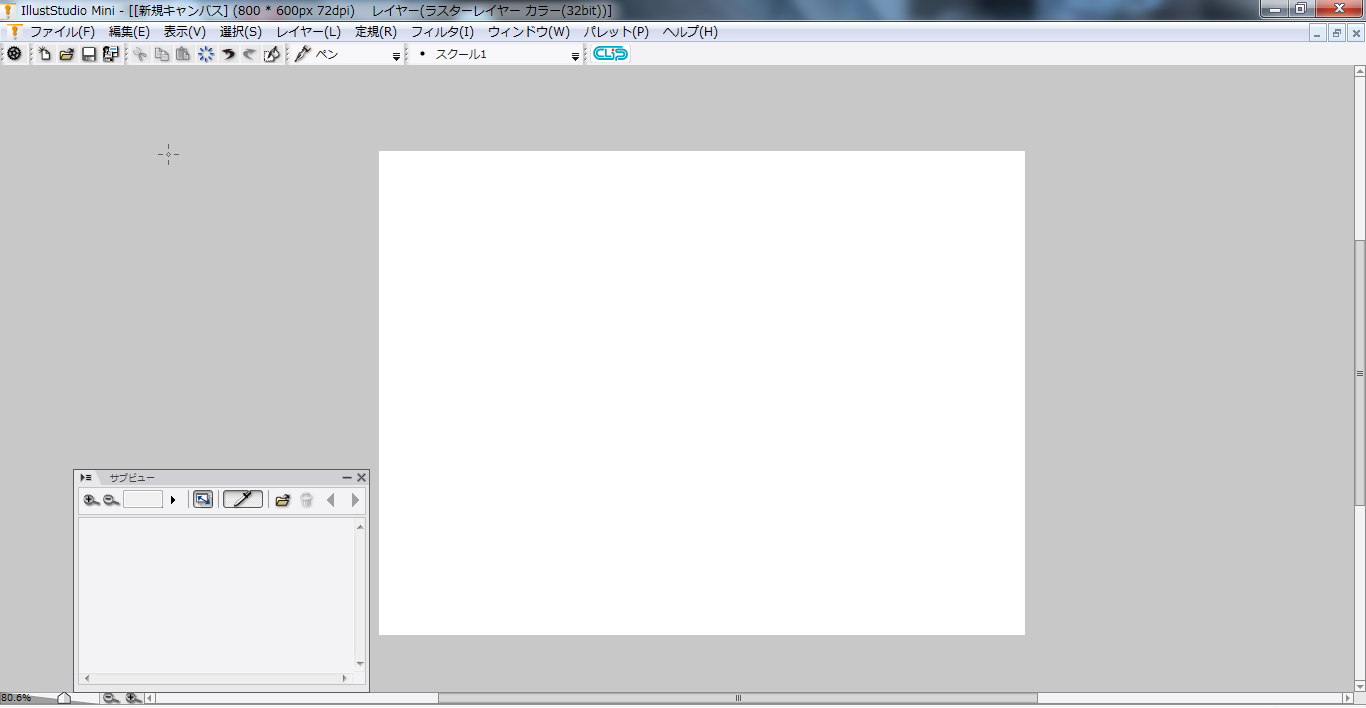Image resolution: width=1366 pixels, height=708 pixels.
Task: Click the New Canvas toolbar icon
Action: coord(45,54)
